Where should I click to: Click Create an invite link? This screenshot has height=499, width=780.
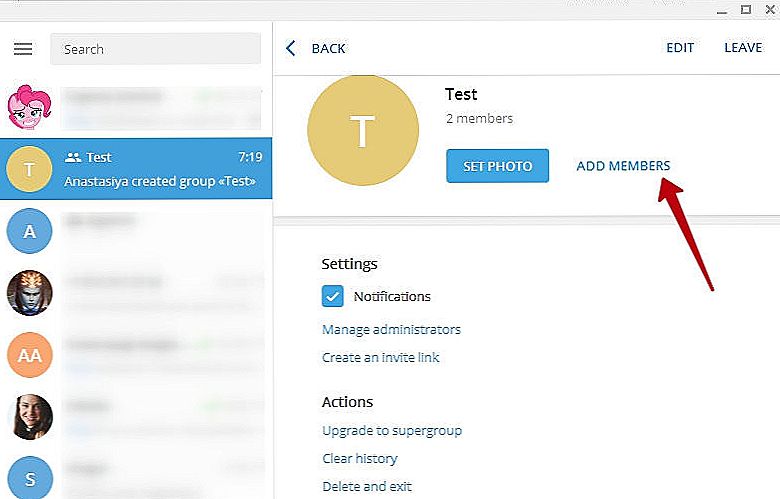(380, 357)
